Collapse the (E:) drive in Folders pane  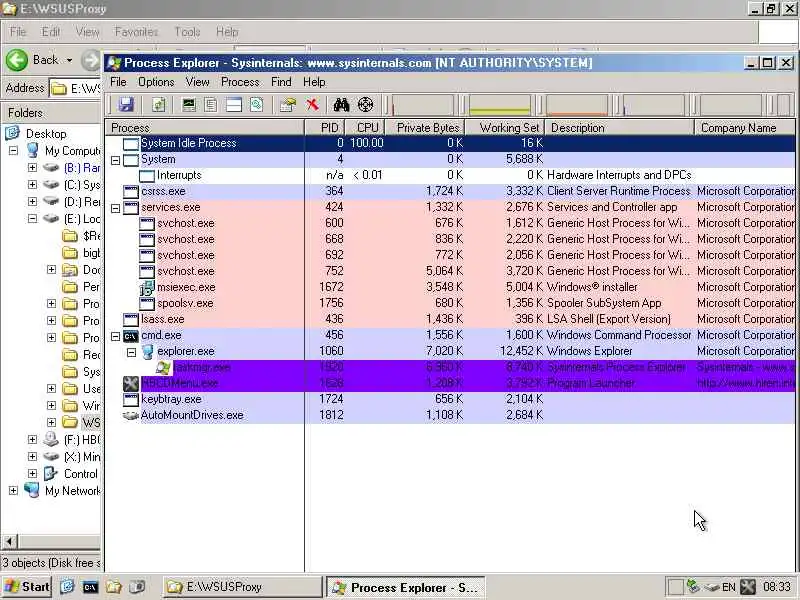coord(33,218)
